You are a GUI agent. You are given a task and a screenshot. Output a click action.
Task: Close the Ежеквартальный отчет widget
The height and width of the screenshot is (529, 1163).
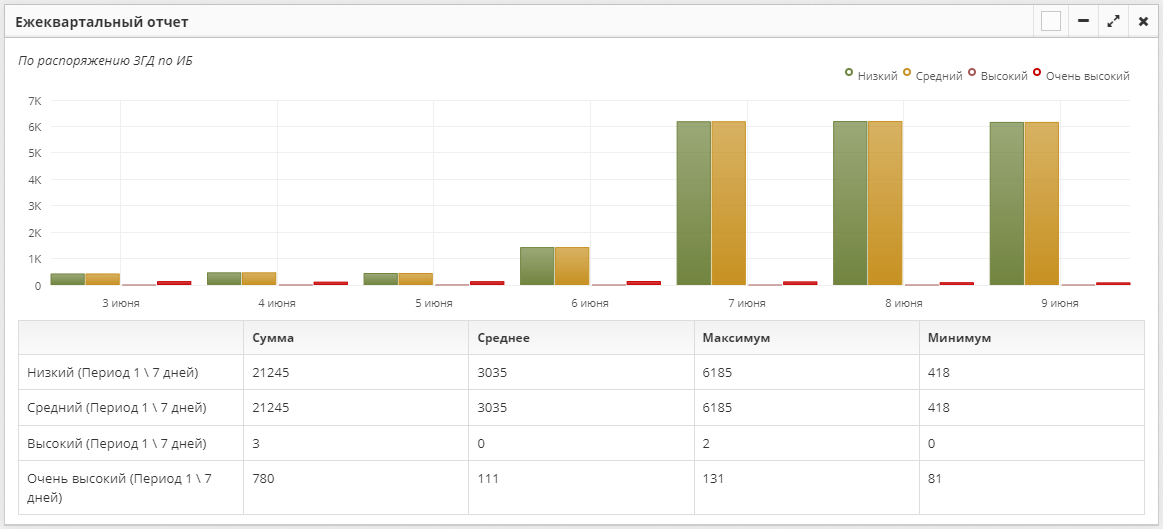[1143, 22]
